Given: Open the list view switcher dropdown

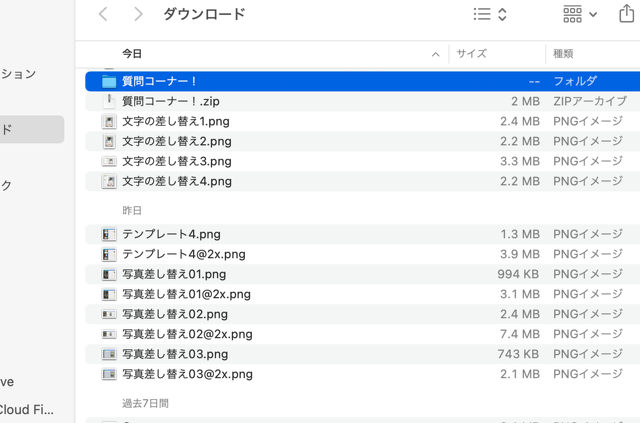Looking at the screenshot, I should click(x=490, y=14).
